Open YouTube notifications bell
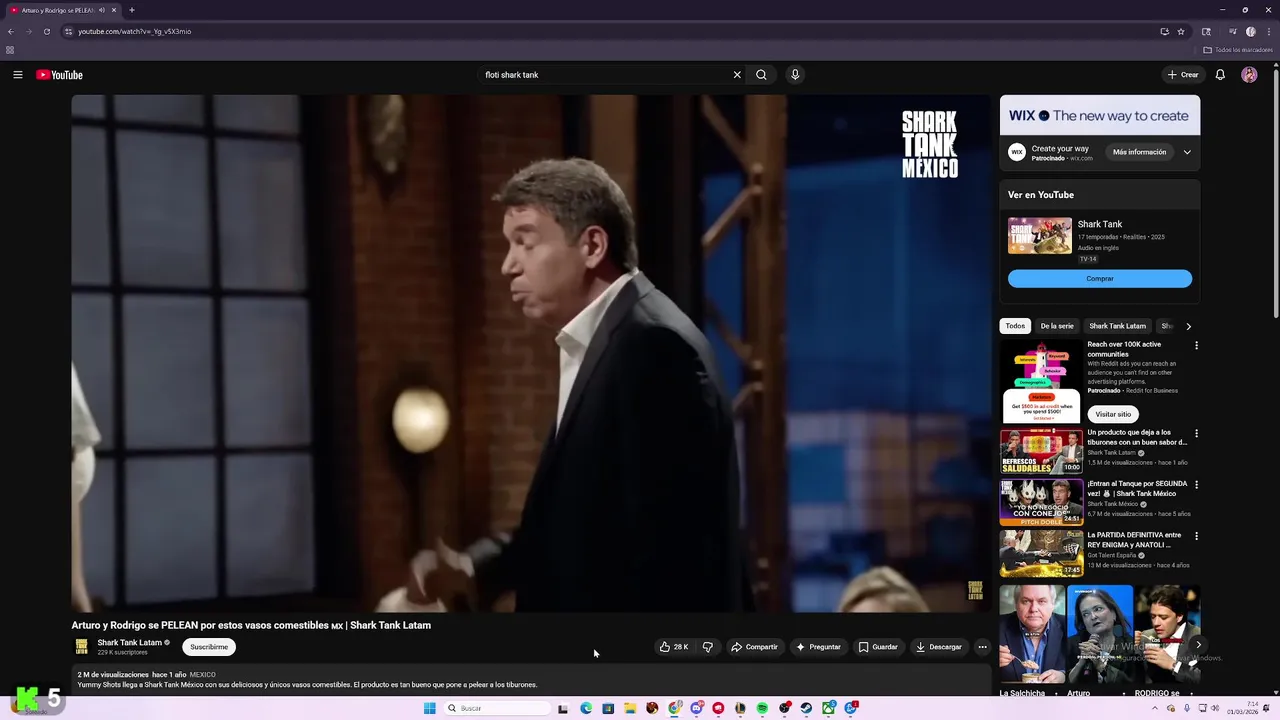1280x720 pixels. [1220, 75]
